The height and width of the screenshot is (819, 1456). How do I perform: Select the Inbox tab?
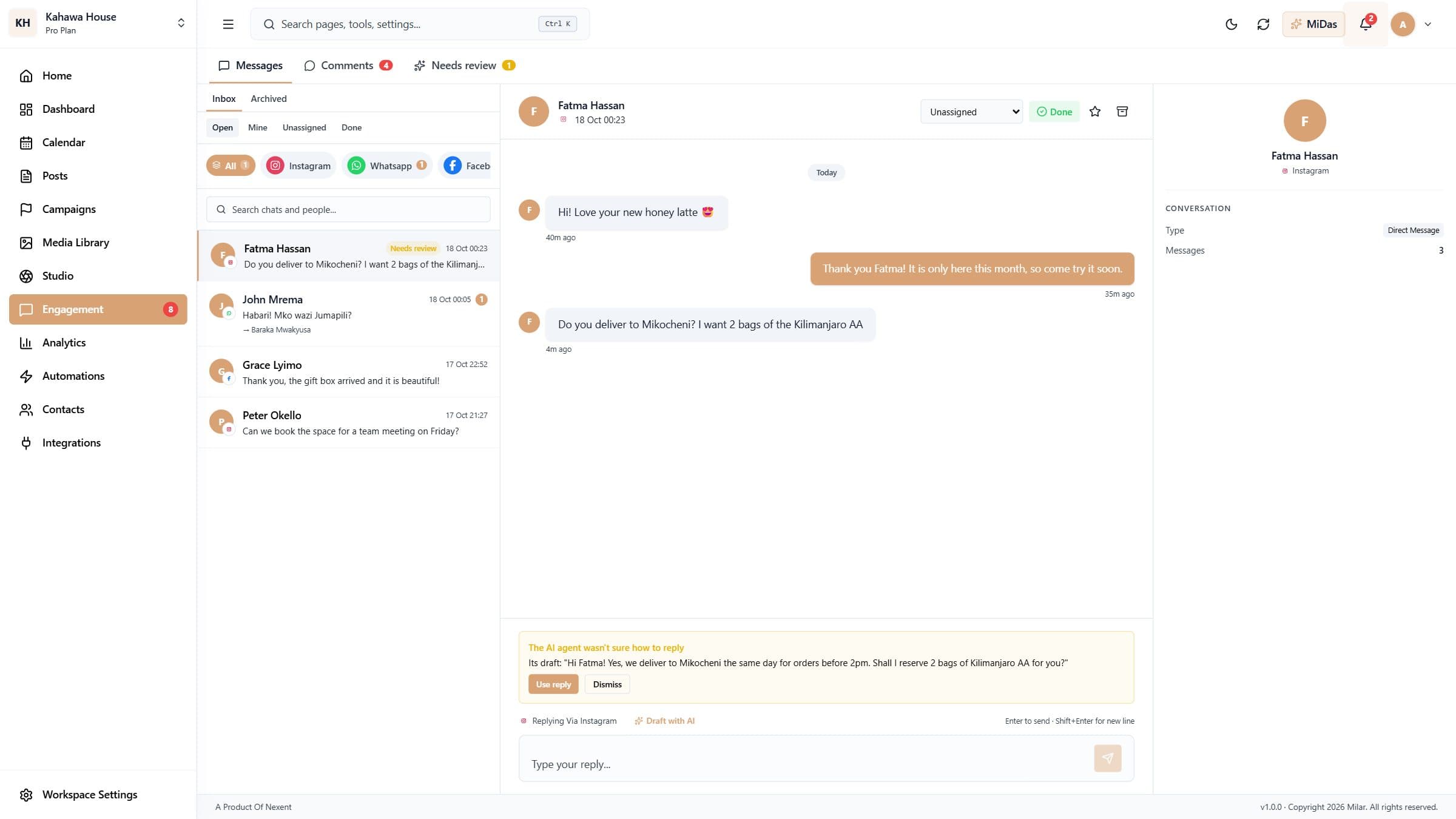tap(224, 99)
